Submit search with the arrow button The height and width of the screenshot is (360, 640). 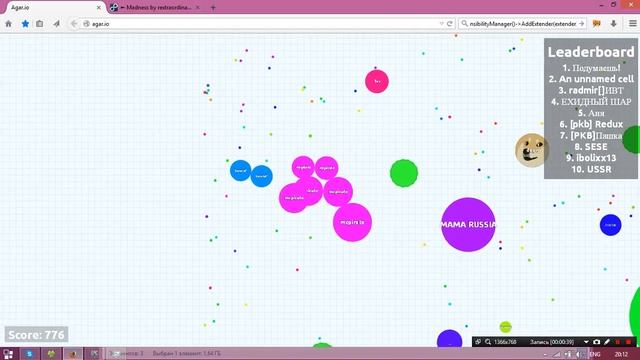pyautogui.click(x=582, y=24)
